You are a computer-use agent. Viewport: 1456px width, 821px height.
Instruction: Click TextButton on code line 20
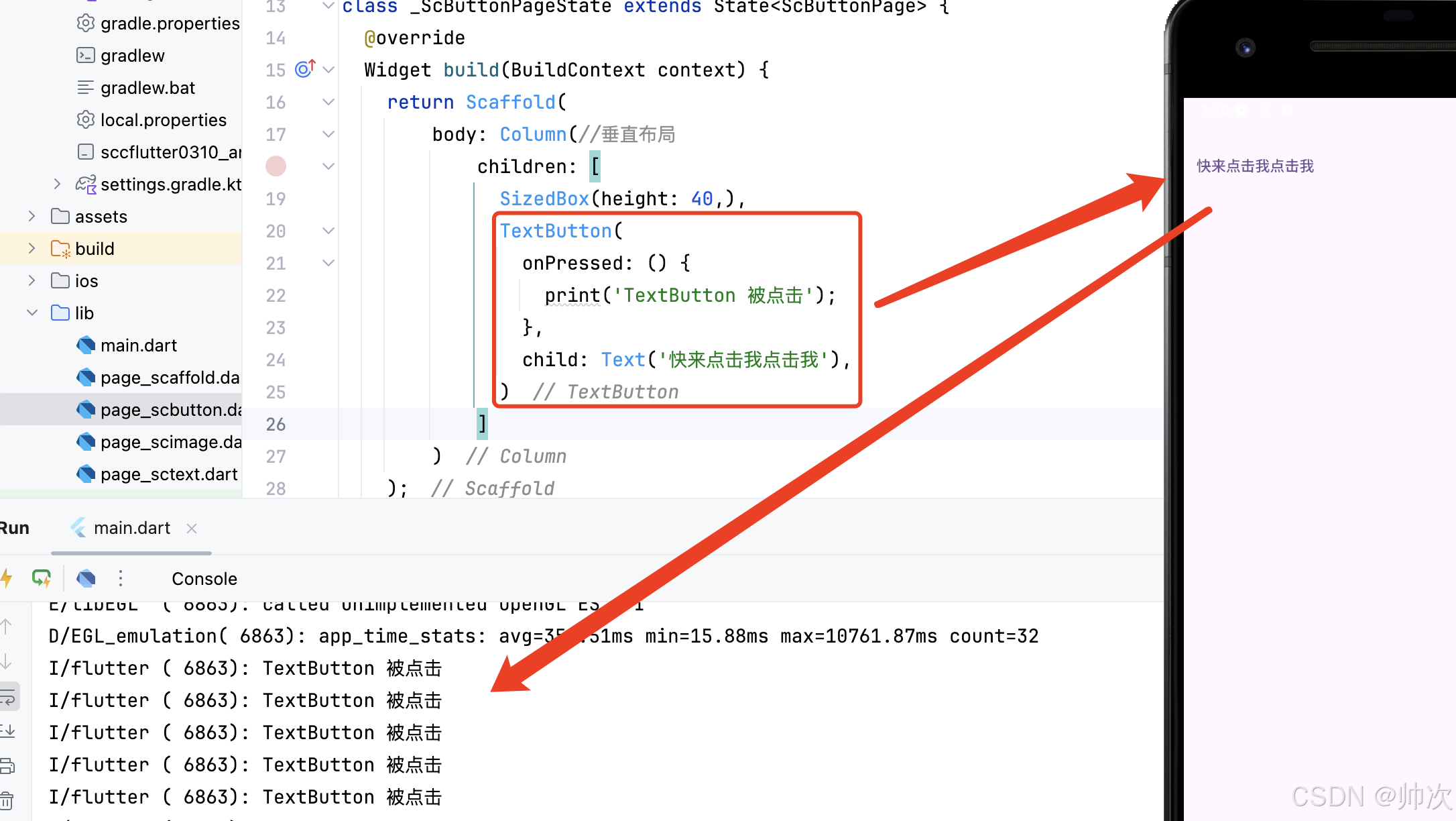556,231
